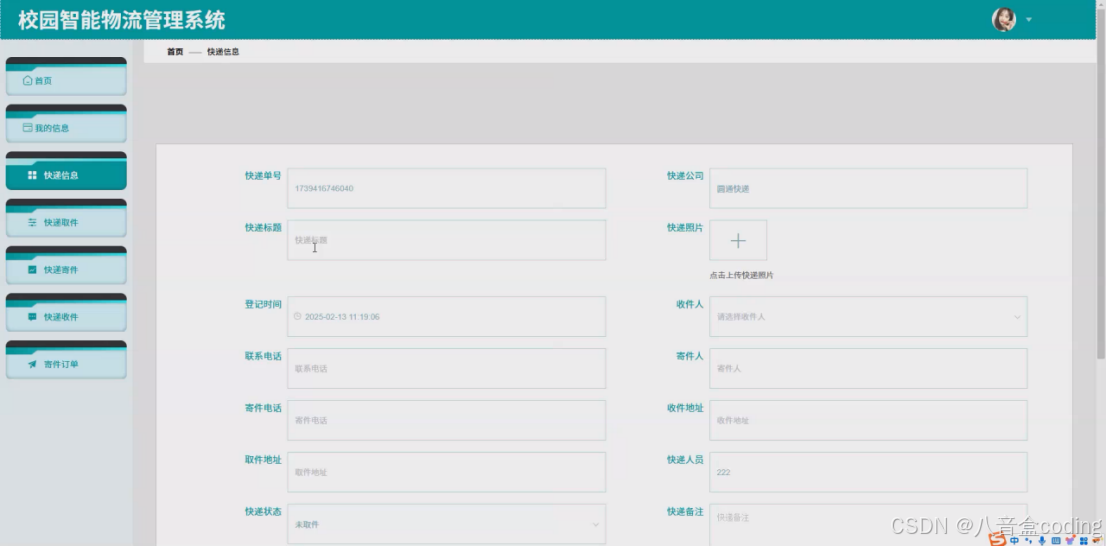Click the 点击上传快递照片 hint text
Image resolution: width=1106 pixels, height=546 pixels.
point(741,275)
